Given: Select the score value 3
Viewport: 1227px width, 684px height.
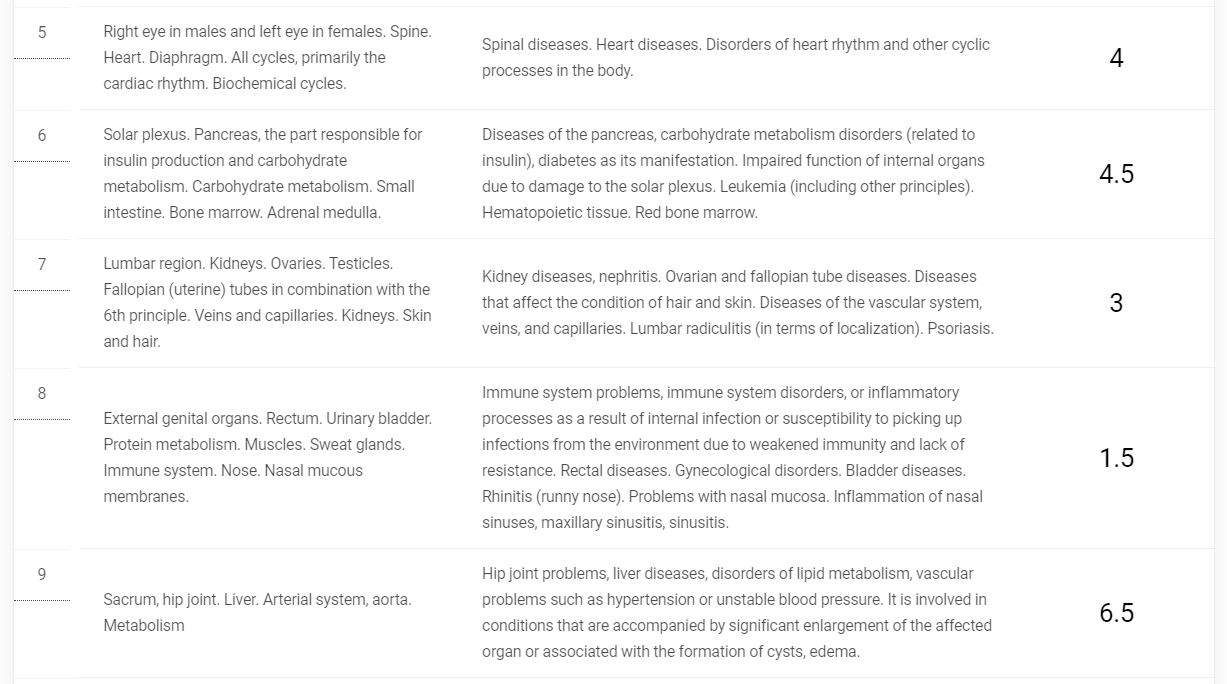Looking at the screenshot, I should pos(1116,303).
